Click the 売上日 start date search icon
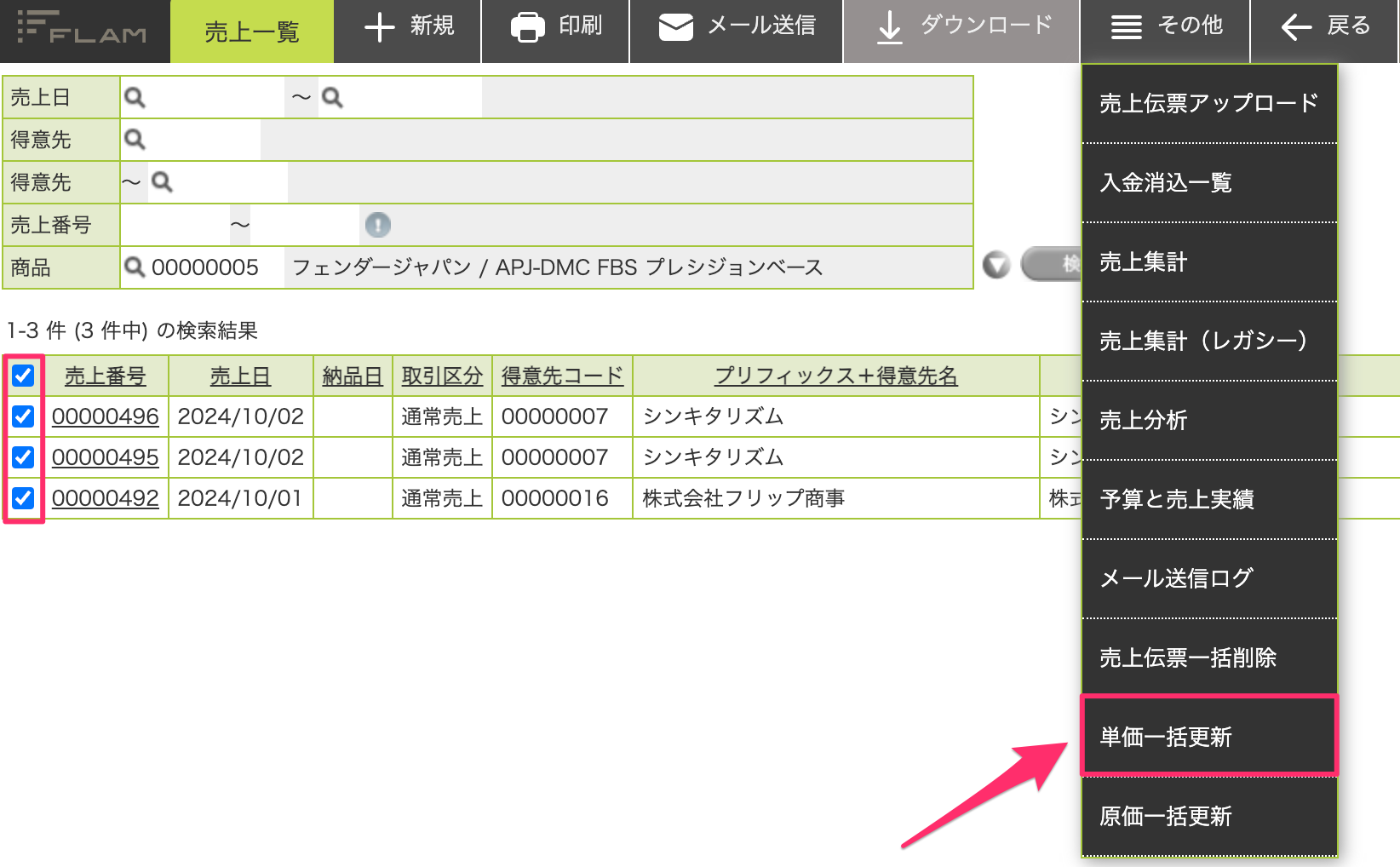Viewport: 1400px width, 867px height. (135, 97)
